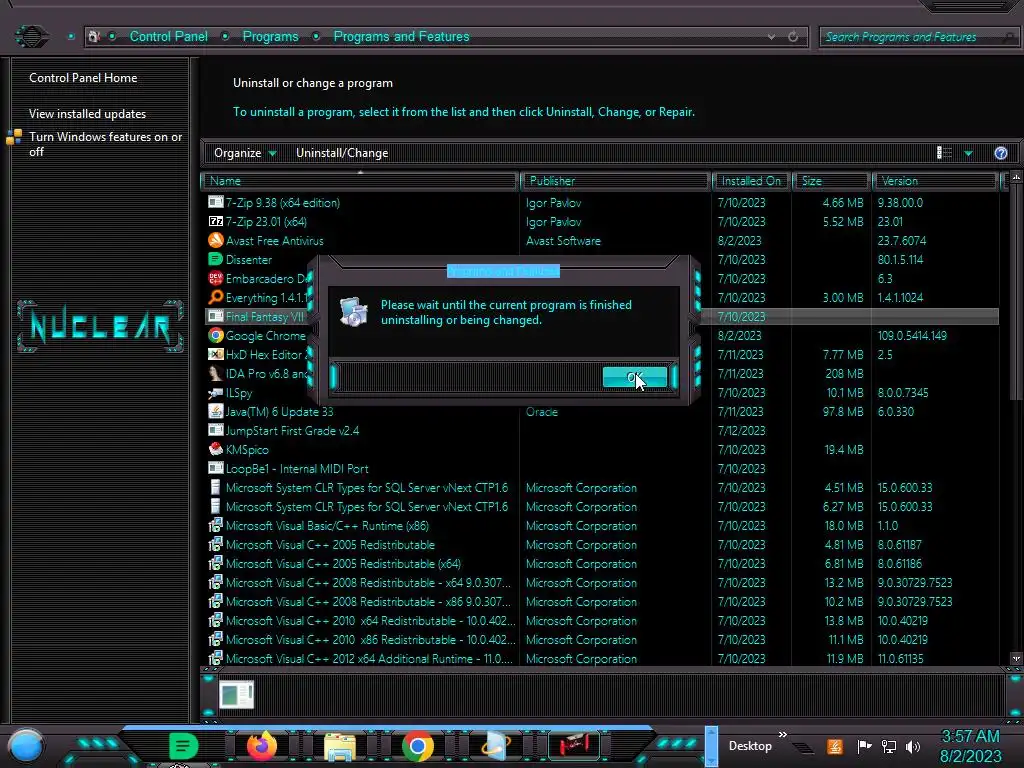Image resolution: width=1024 pixels, height=768 pixels.
Task: Open Turn Windows features on or off
Action: [x=105, y=144]
